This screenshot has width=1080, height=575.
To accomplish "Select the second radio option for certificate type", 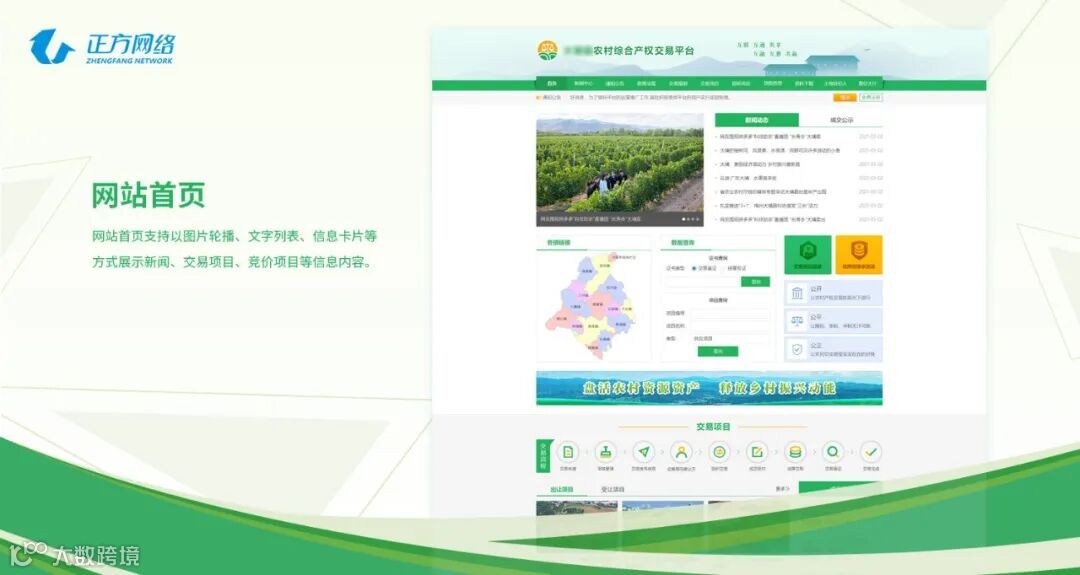I will [x=723, y=268].
